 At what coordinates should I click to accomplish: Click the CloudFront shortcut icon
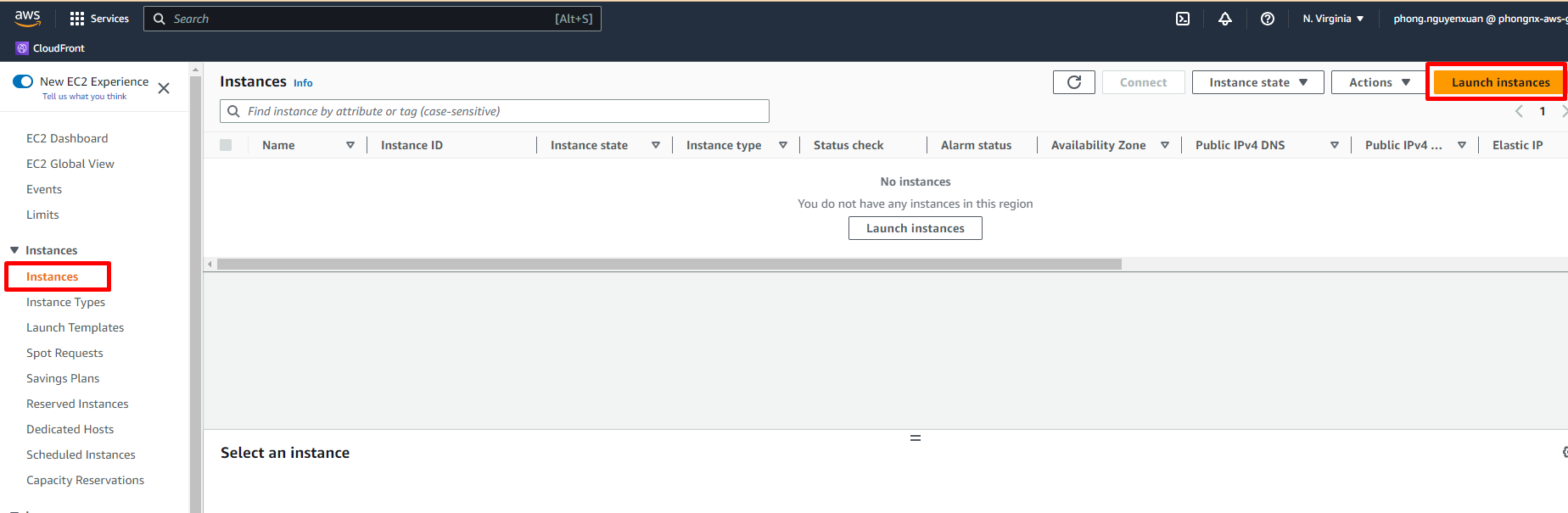pyautogui.click(x=22, y=48)
